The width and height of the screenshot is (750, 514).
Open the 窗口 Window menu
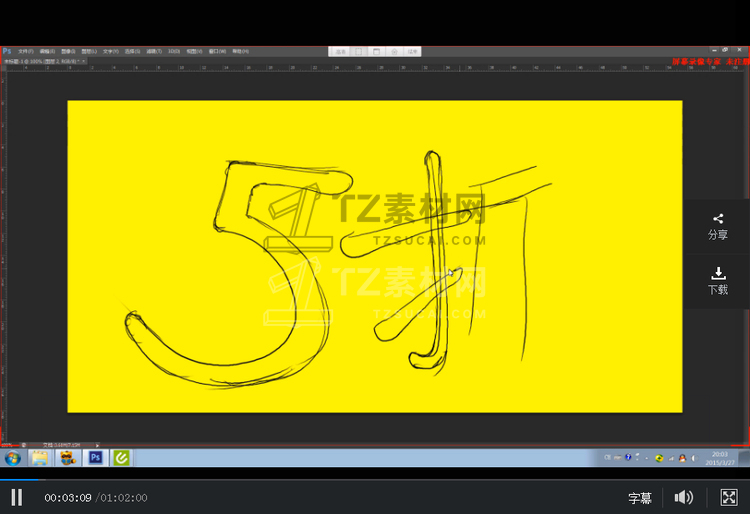click(217, 51)
